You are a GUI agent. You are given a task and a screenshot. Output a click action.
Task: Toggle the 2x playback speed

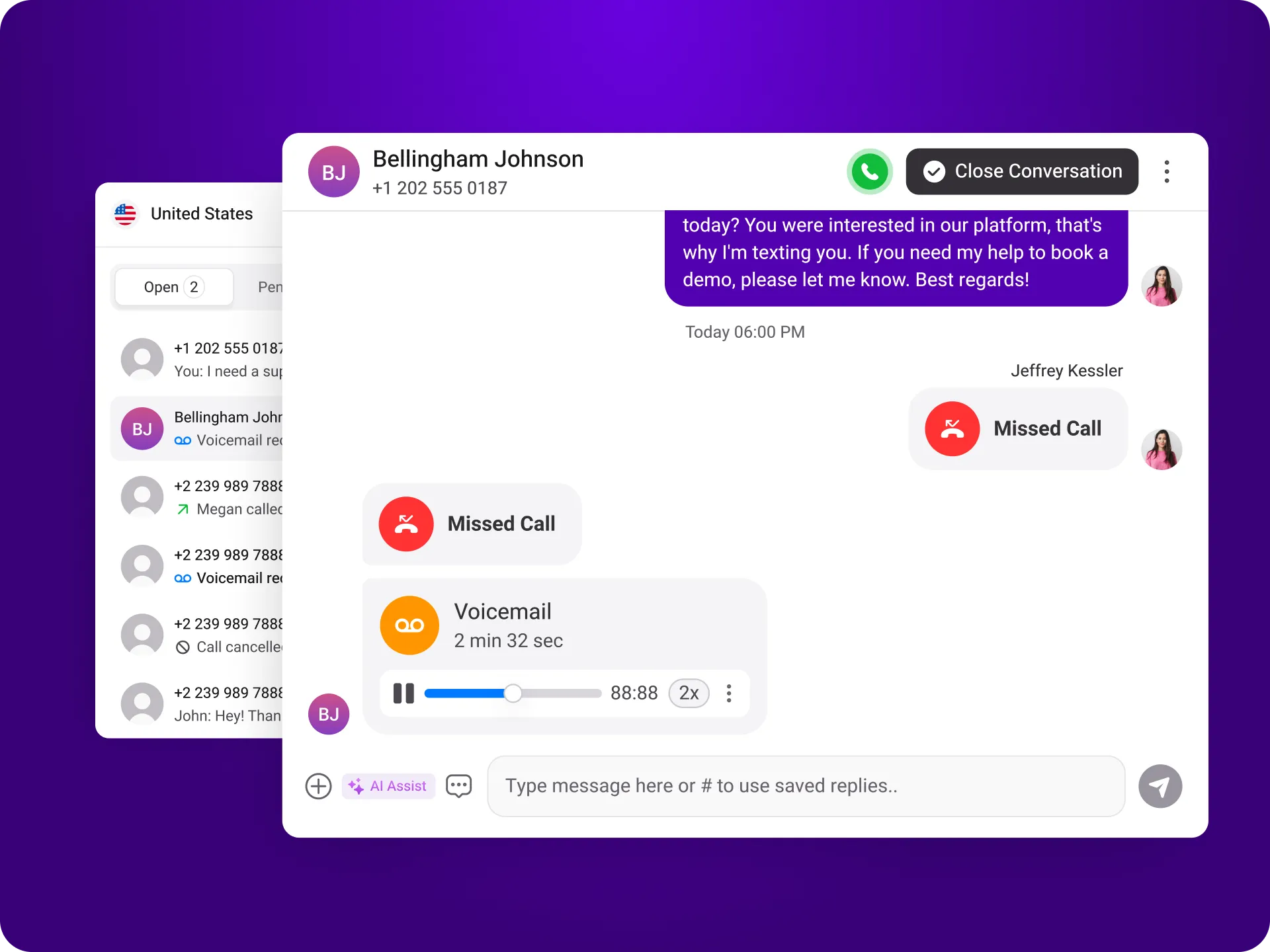[x=689, y=694]
